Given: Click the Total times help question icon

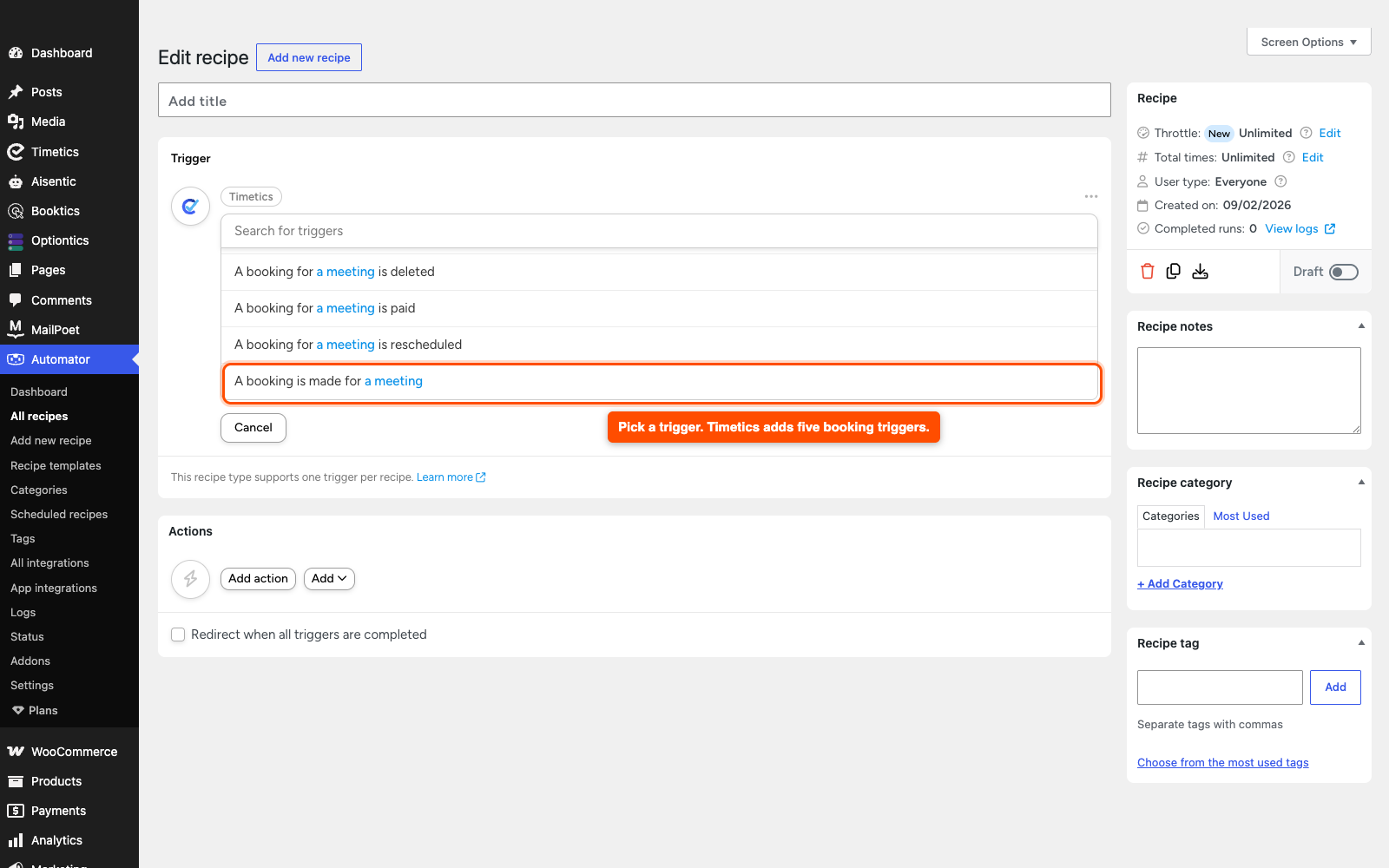Looking at the screenshot, I should click(1289, 157).
